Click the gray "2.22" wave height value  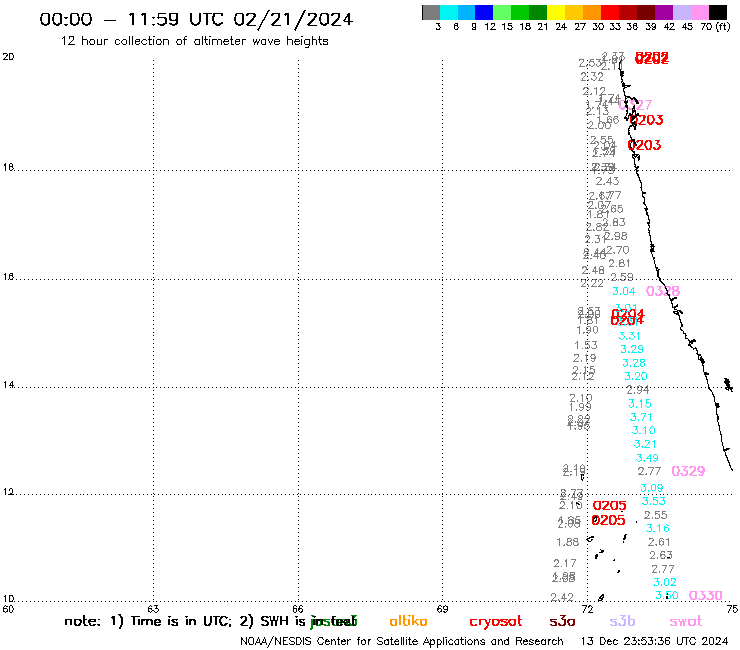click(x=592, y=283)
